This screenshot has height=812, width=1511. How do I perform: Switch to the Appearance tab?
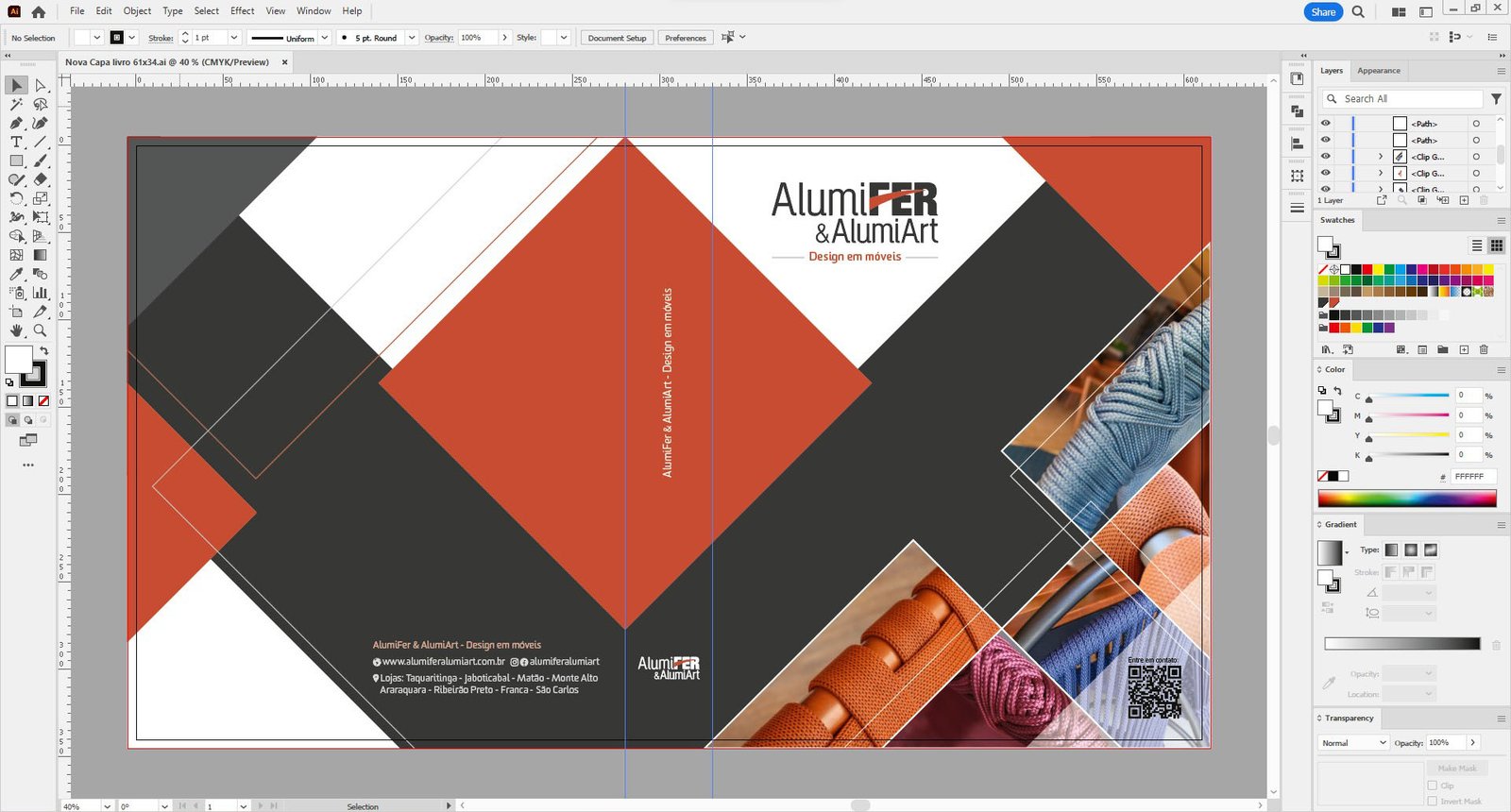point(1379,71)
